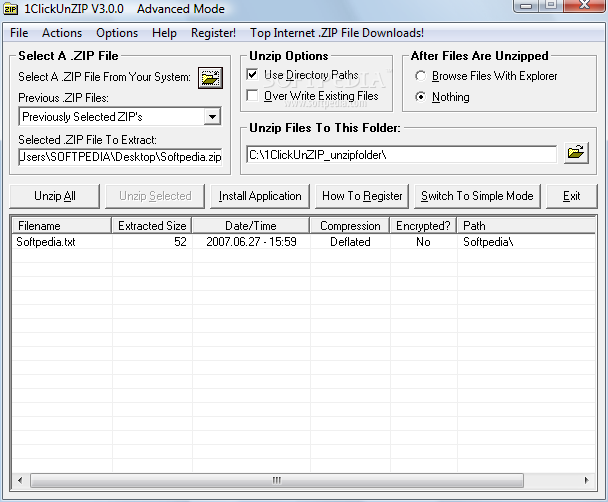Sort by the Date/Time column header
Viewport: 608px width, 502px height.
[x=251, y=226]
